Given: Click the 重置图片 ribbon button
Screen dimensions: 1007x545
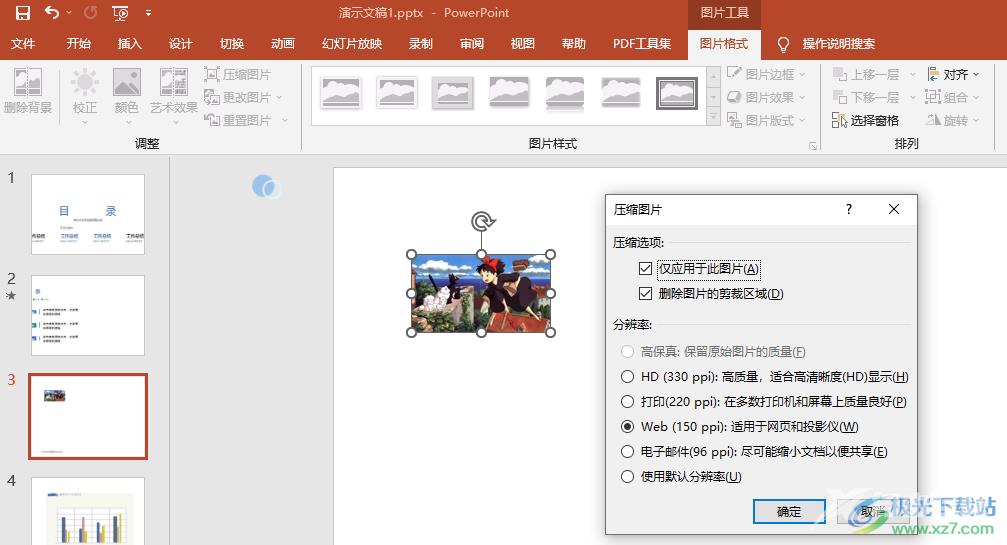Looking at the screenshot, I should click(238, 120).
